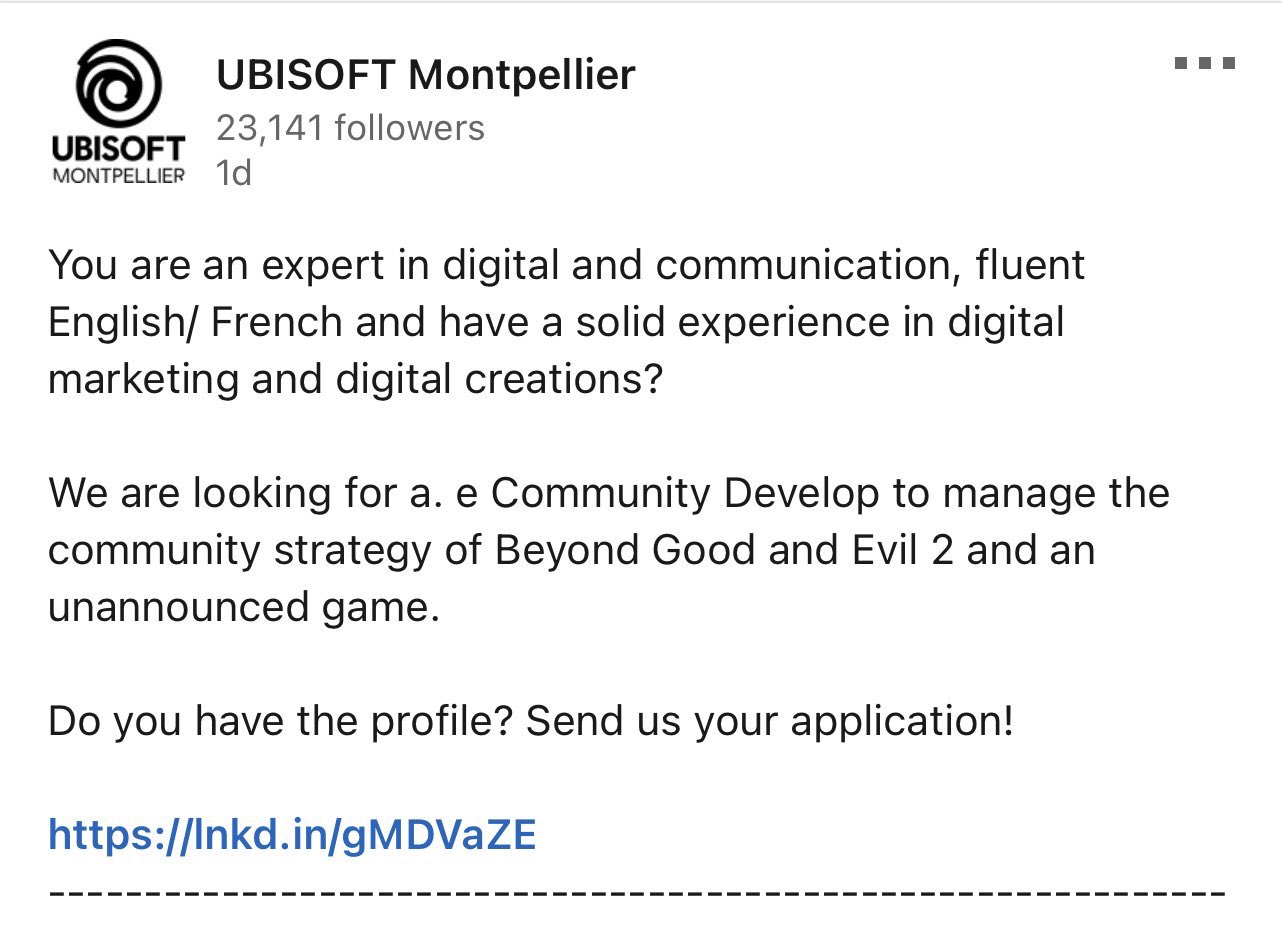Screen dimensions: 1282x946
Task: Click "Send us your application!" text
Action: pos(770,721)
